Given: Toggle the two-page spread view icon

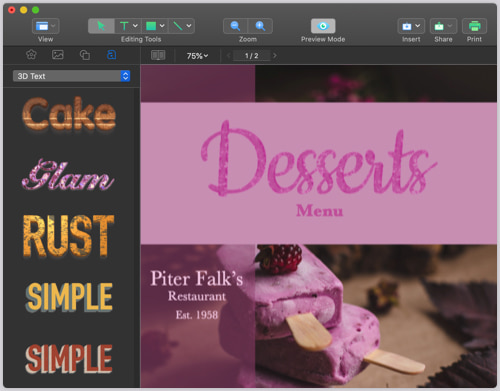Looking at the screenshot, I should 158,55.
